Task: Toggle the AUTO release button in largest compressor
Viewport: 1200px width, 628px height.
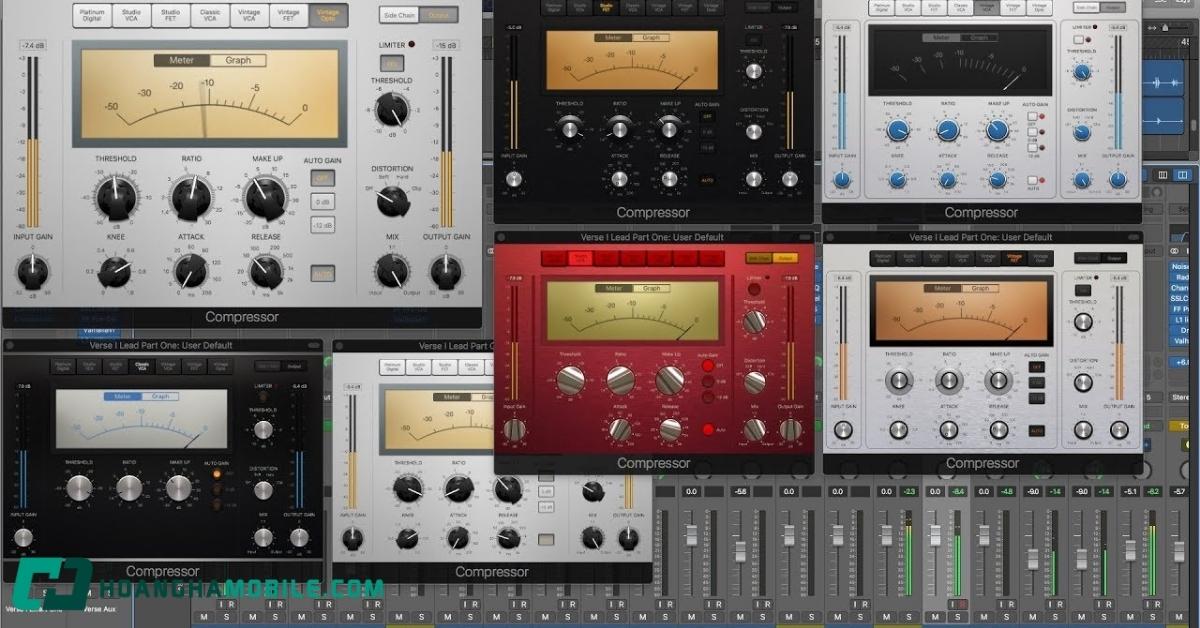Action: [323, 273]
